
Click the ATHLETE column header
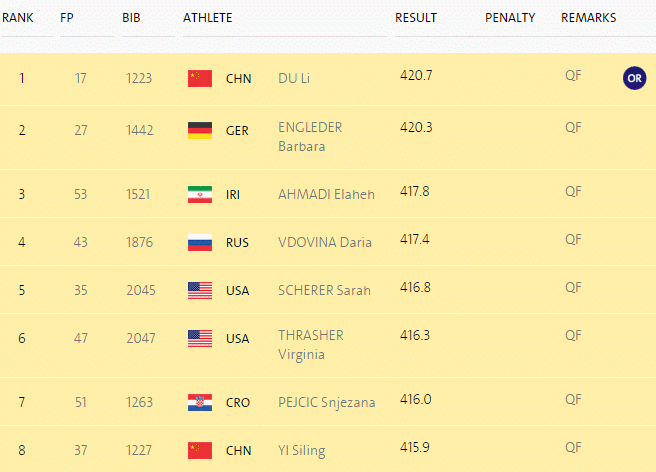coord(208,18)
